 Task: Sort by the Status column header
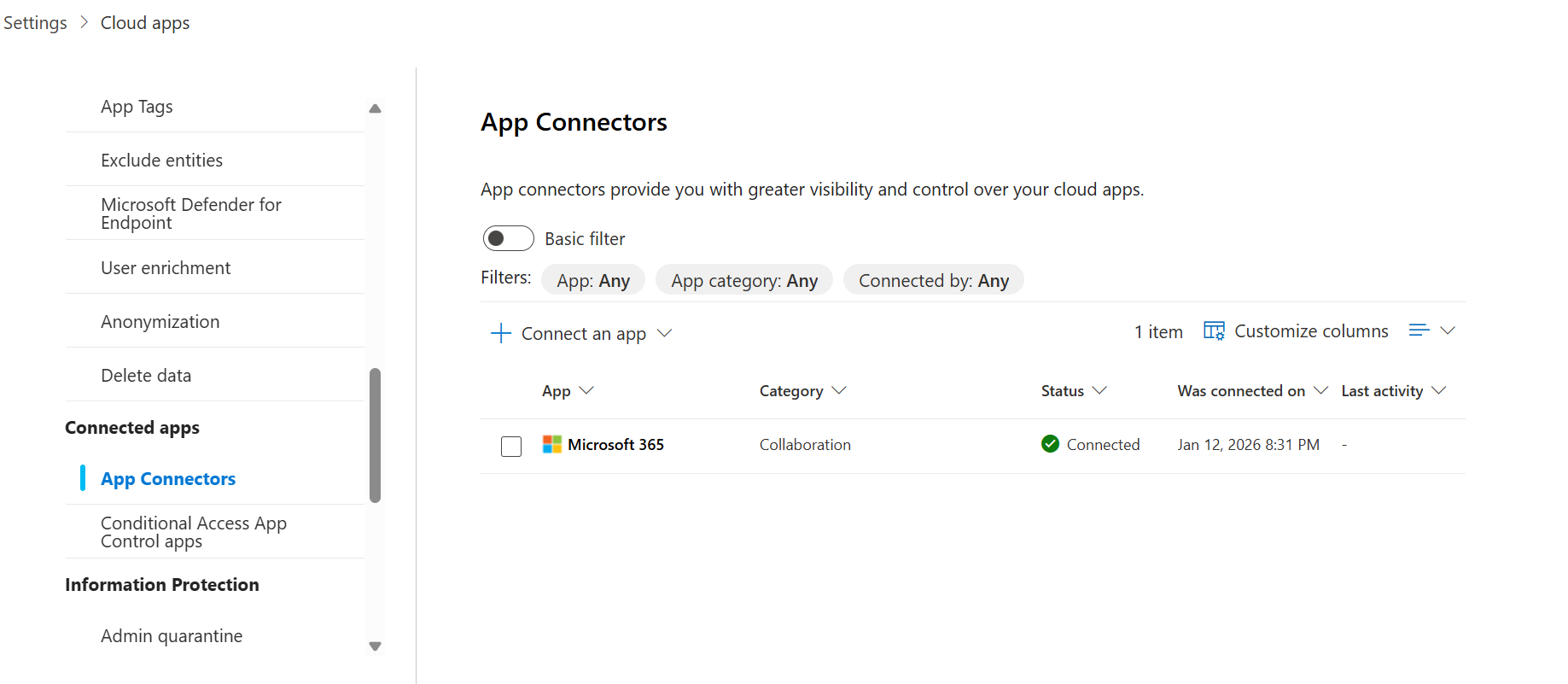(1074, 390)
